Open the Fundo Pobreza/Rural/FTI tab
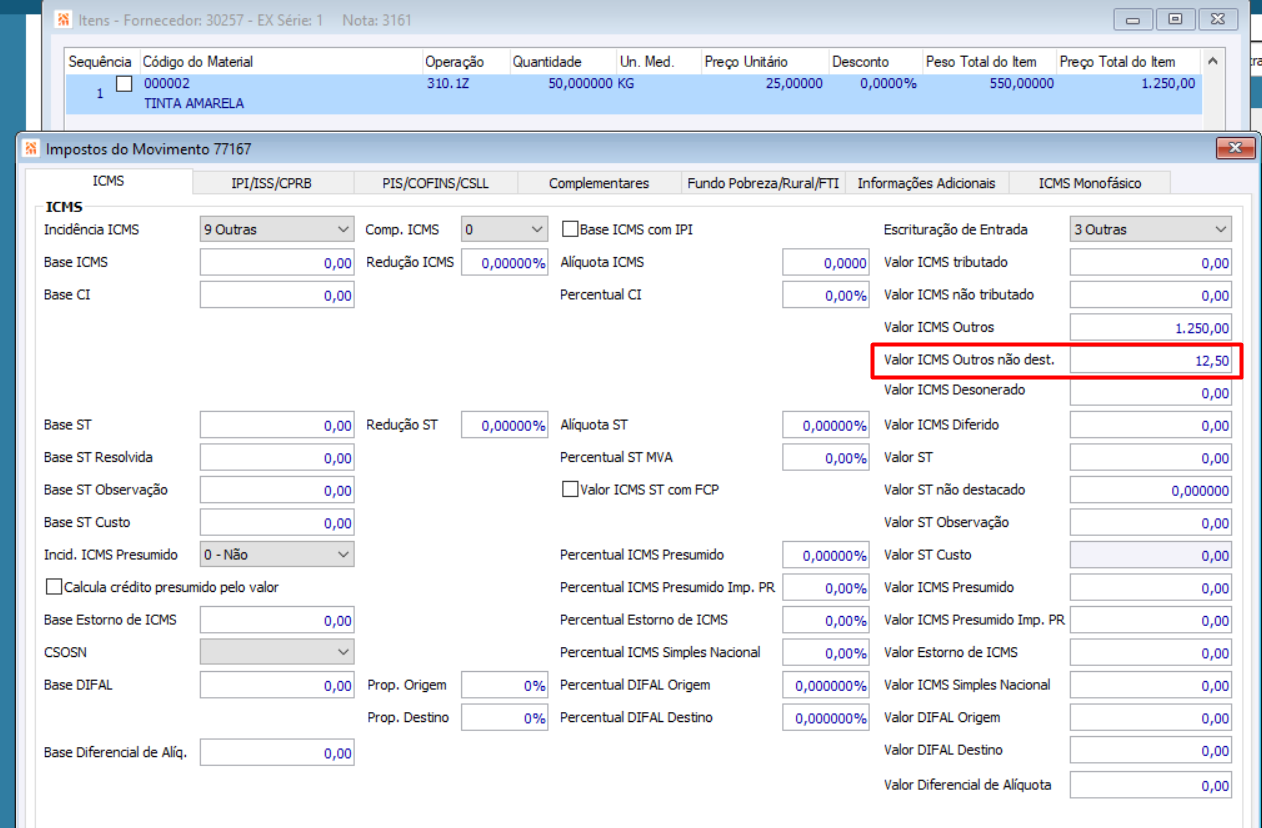 pos(763,183)
